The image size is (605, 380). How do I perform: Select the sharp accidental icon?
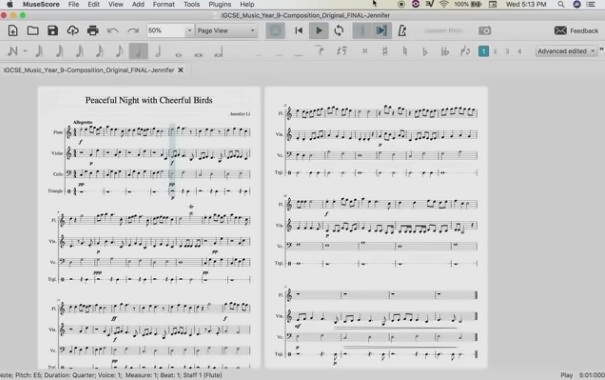tap(385, 51)
